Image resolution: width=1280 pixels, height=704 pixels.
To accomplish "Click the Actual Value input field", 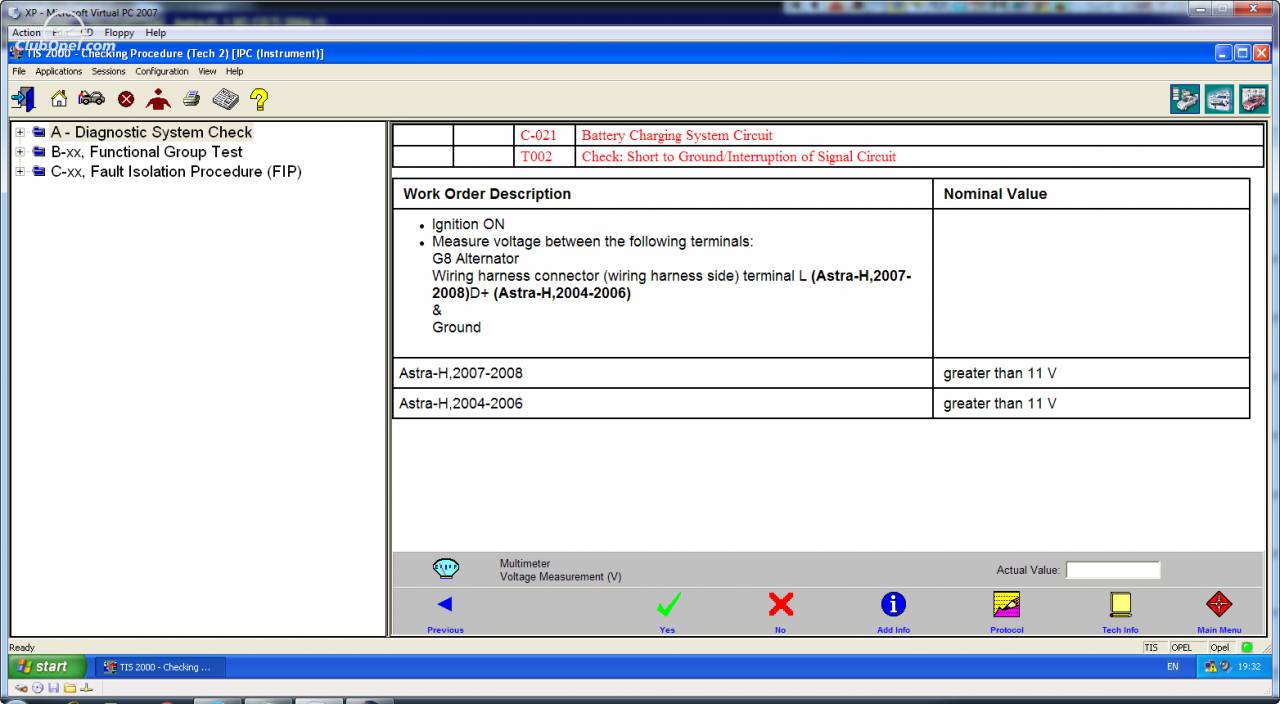I will [x=1113, y=570].
